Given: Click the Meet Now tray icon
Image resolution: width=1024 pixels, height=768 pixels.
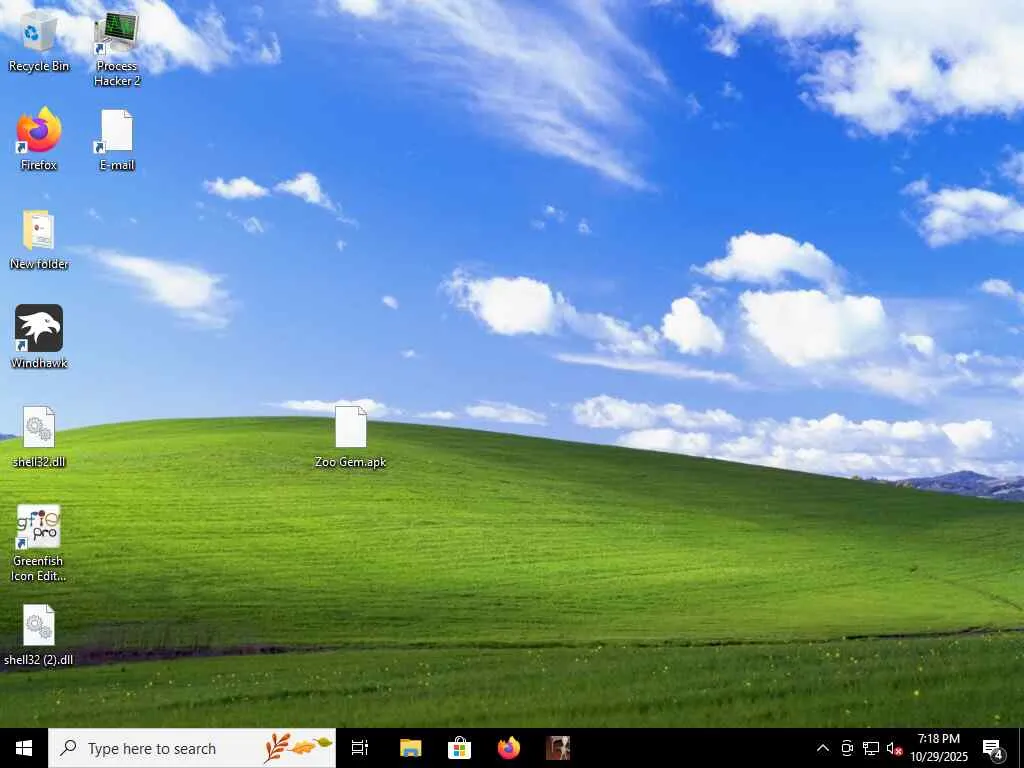Looking at the screenshot, I should tap(847, 748).
